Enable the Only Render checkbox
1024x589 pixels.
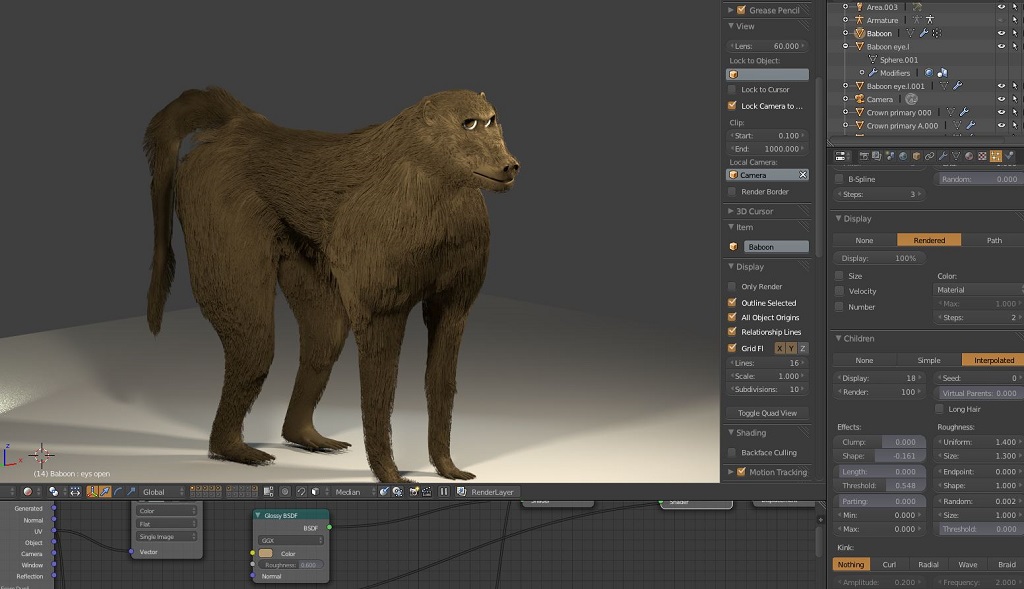(x=732, y=287)
